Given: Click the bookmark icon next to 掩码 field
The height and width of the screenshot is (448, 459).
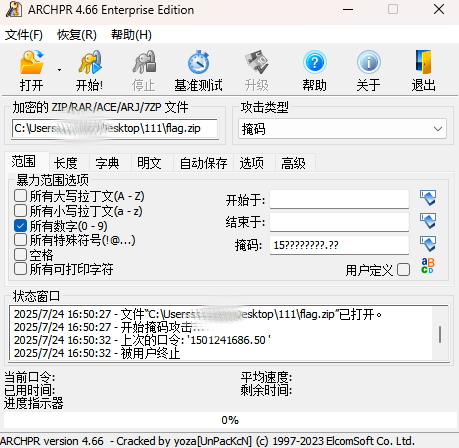Looking at the screenshot, I should 428,244.
